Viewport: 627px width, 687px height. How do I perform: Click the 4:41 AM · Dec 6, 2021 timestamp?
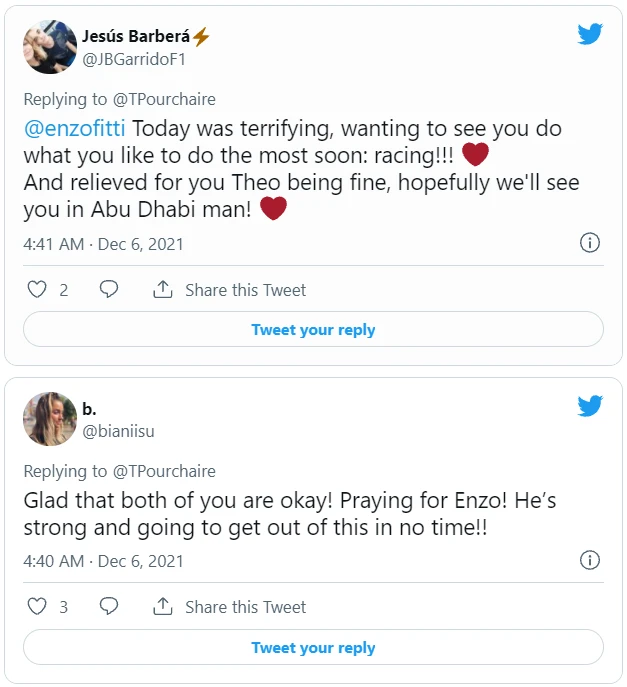[104, 243]
